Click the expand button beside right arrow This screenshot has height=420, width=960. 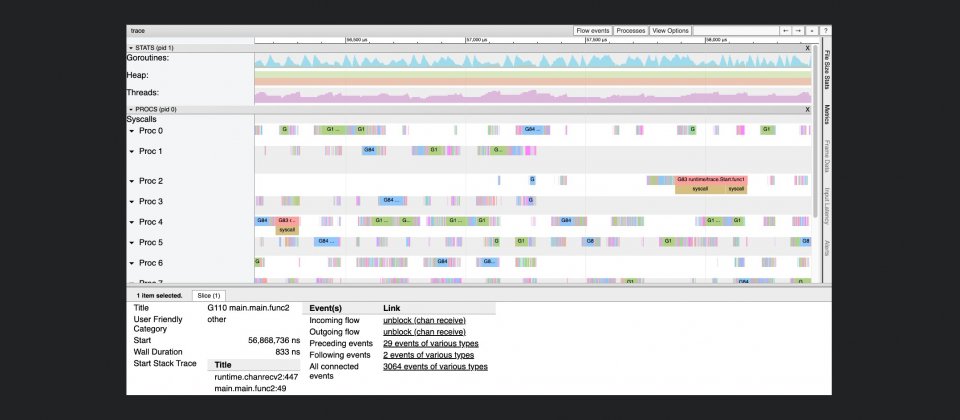tap(812, 31)
